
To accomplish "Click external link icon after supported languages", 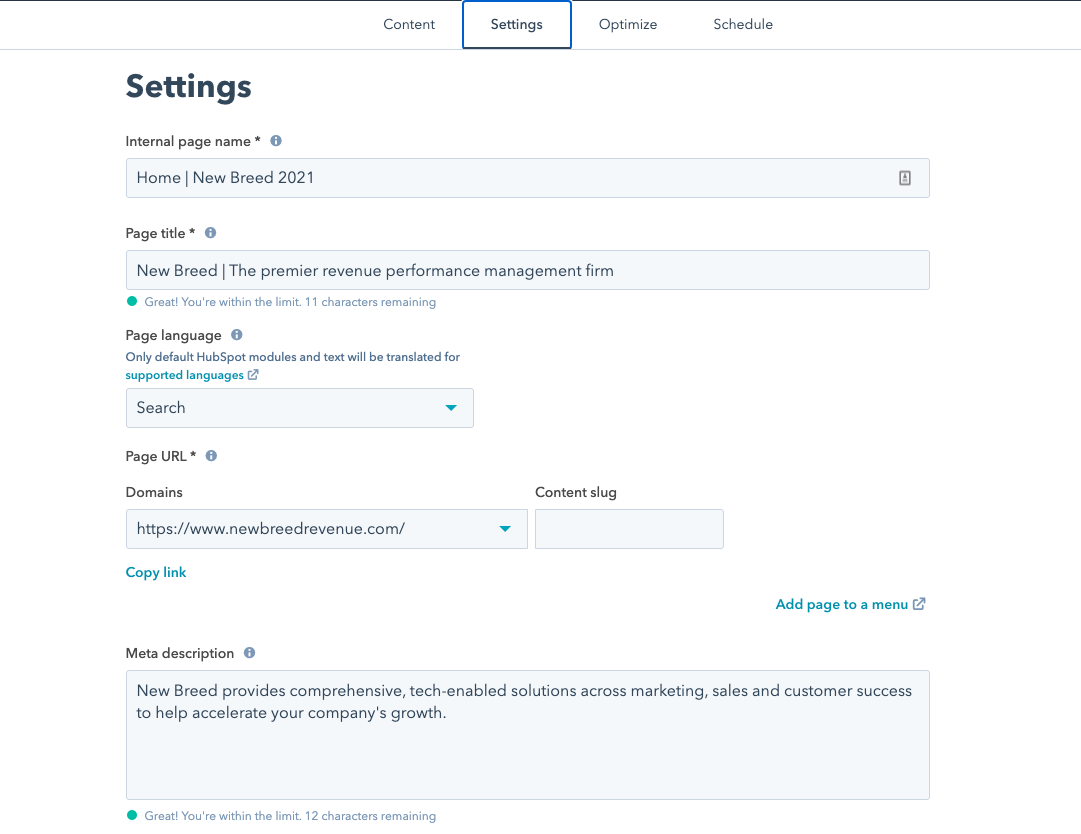I will [x=253, y=375].
